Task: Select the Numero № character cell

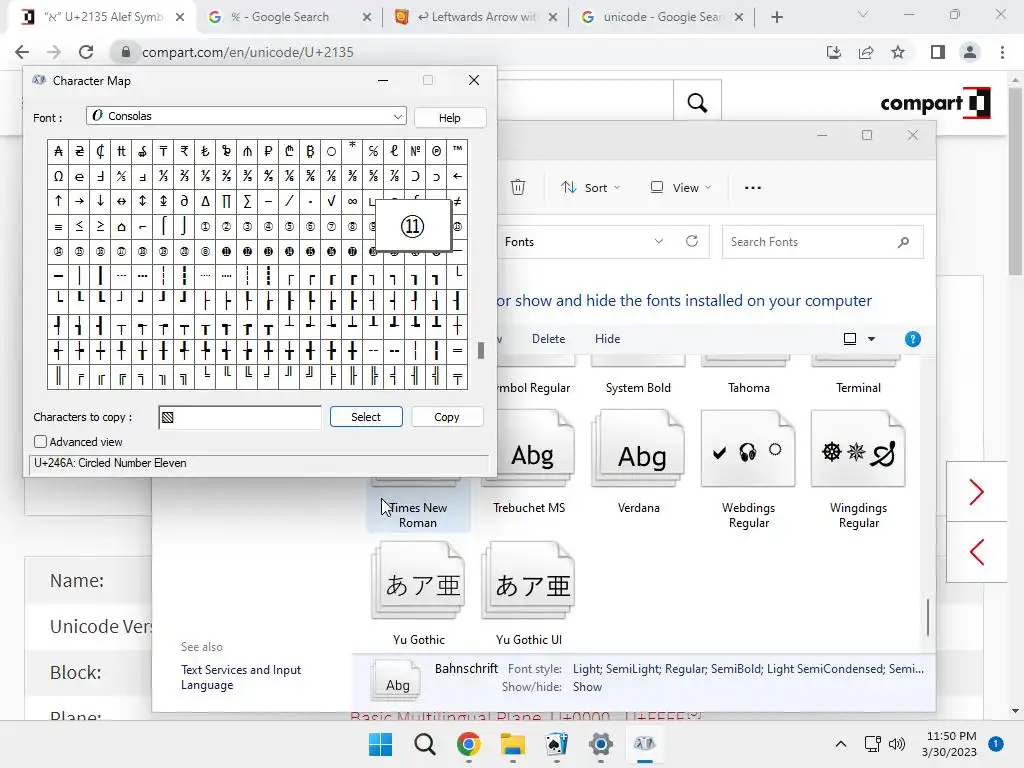Action: pos(415,152)
